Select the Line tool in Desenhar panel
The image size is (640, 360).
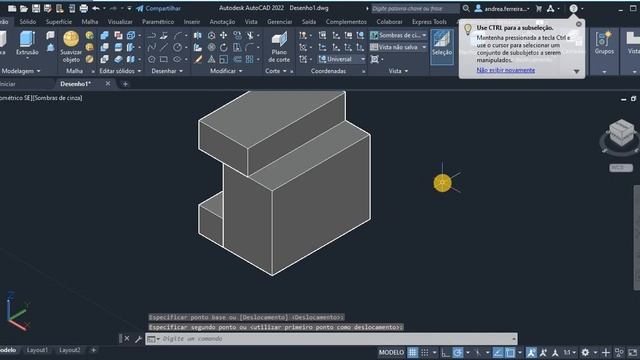pos(164,47)
